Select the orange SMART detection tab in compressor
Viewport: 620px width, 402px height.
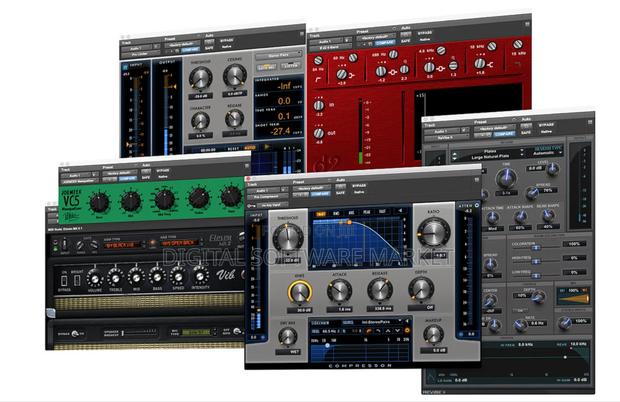point(321,214)
